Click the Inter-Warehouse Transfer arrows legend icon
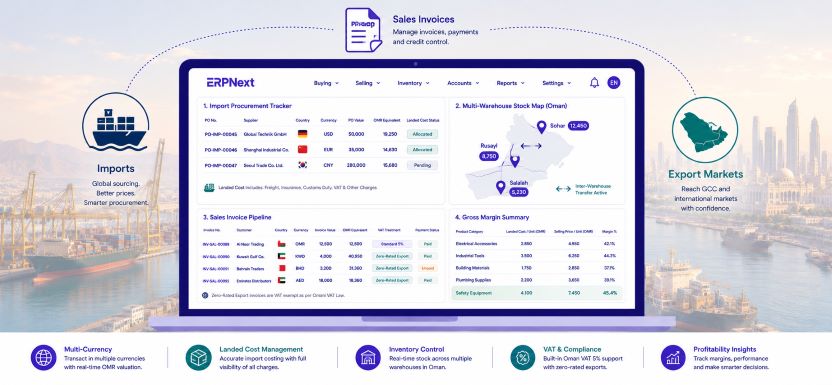832x385 pixels. pyautogui.click(x=563, y=189)
